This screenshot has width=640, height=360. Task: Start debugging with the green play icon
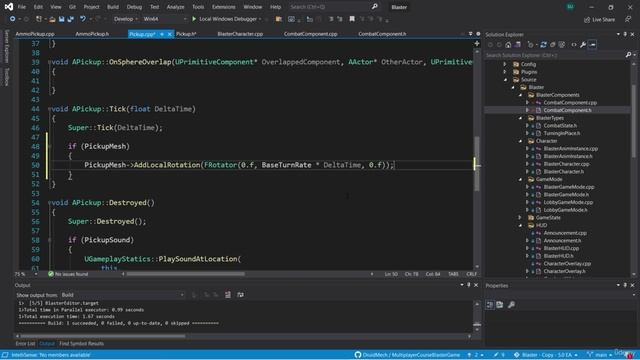(x=194, y=19)
